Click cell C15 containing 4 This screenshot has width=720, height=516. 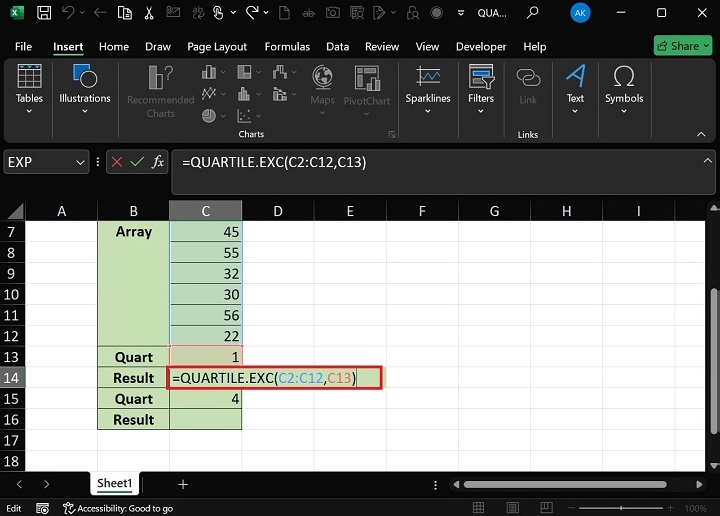(206, 398)
